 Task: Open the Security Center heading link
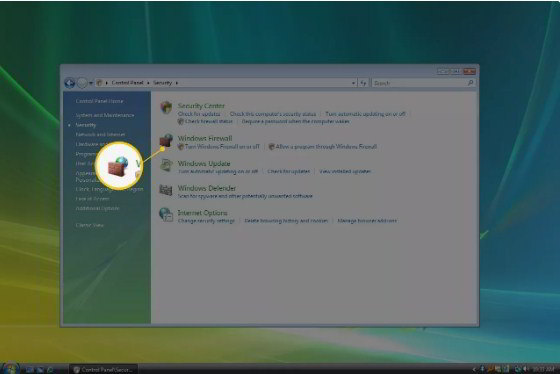click(x=201, y=106)
